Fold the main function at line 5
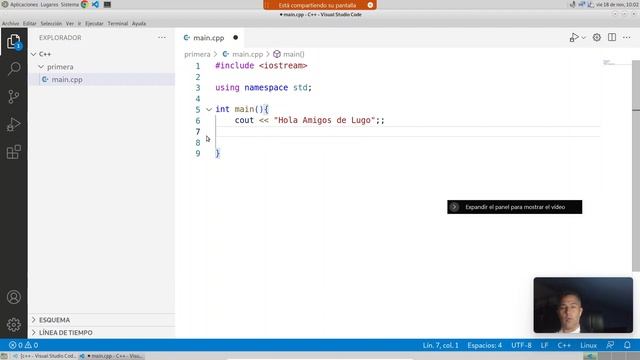 coord(209,109)
